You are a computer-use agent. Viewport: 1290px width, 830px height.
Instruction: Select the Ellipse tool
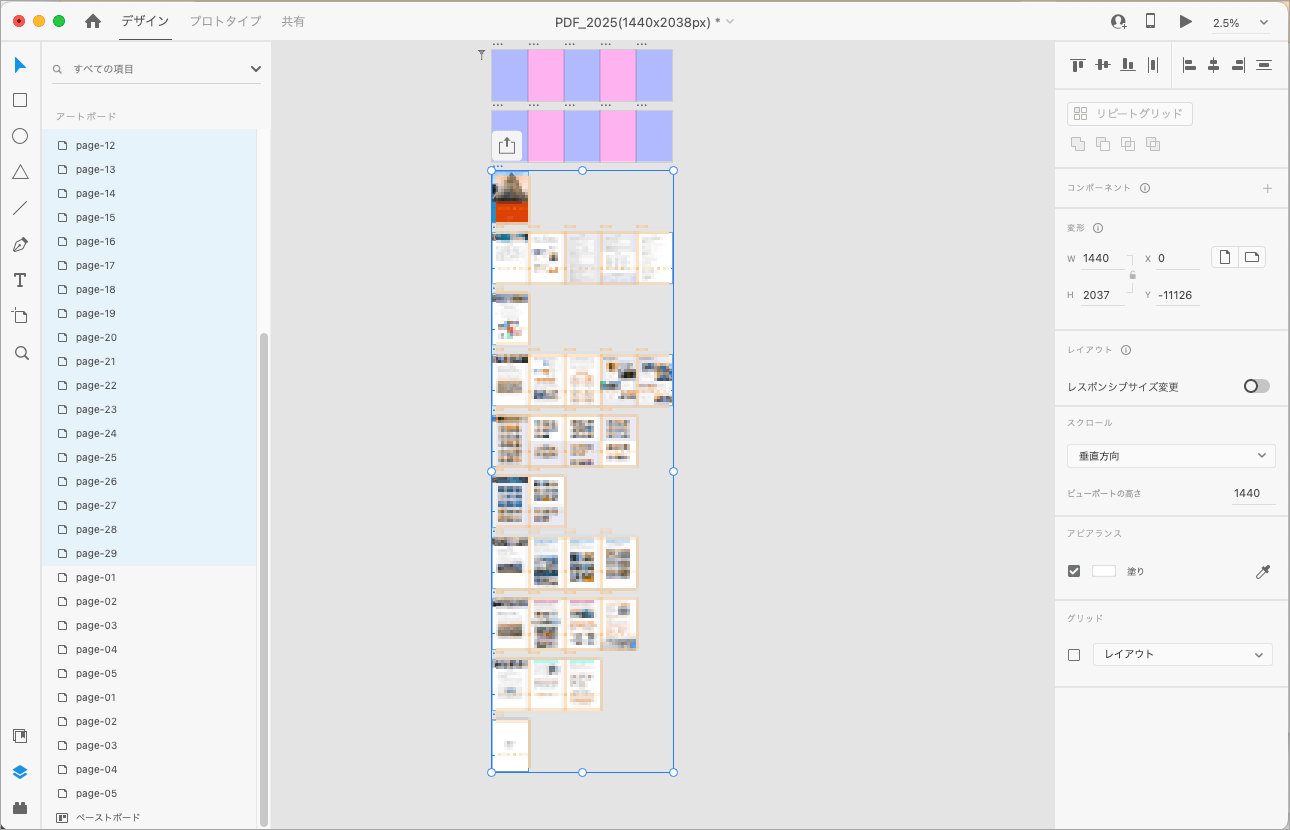click(x=20, y=137)
